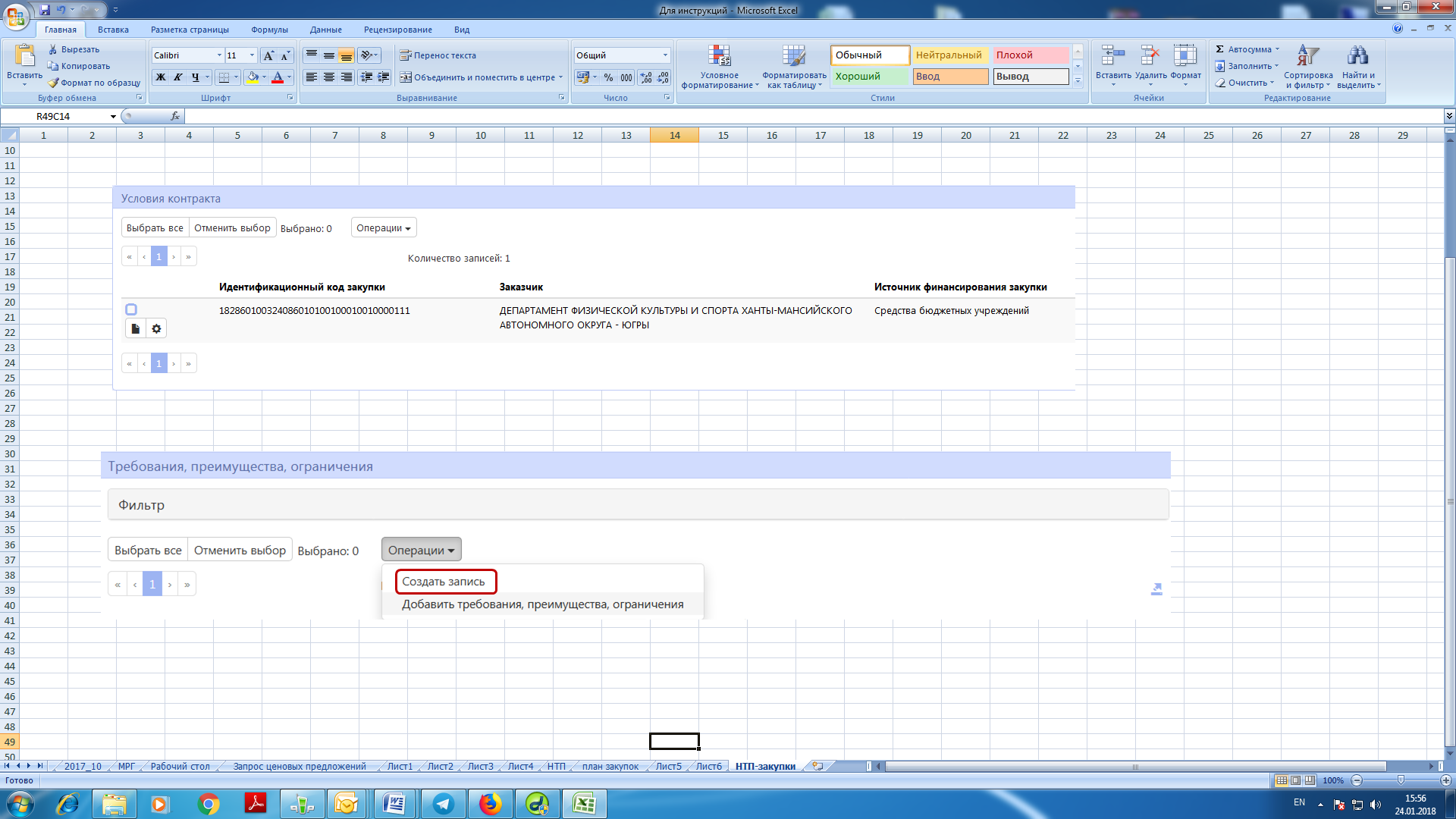Expand the Операции dropdown in Условия контракта
Image resolution: width=1456 pixels, height=819 pixels.
pyautogui.click(x=383, y=227)
